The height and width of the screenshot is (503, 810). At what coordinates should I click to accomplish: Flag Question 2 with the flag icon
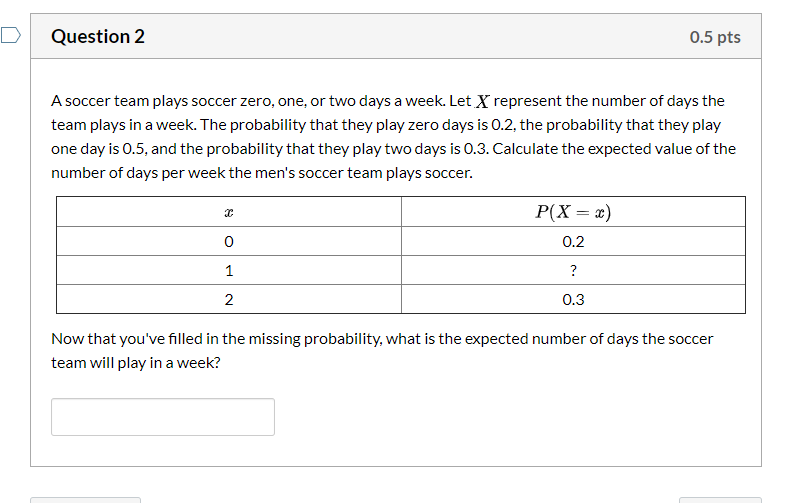pyautogui.click(x=10, y=36)
